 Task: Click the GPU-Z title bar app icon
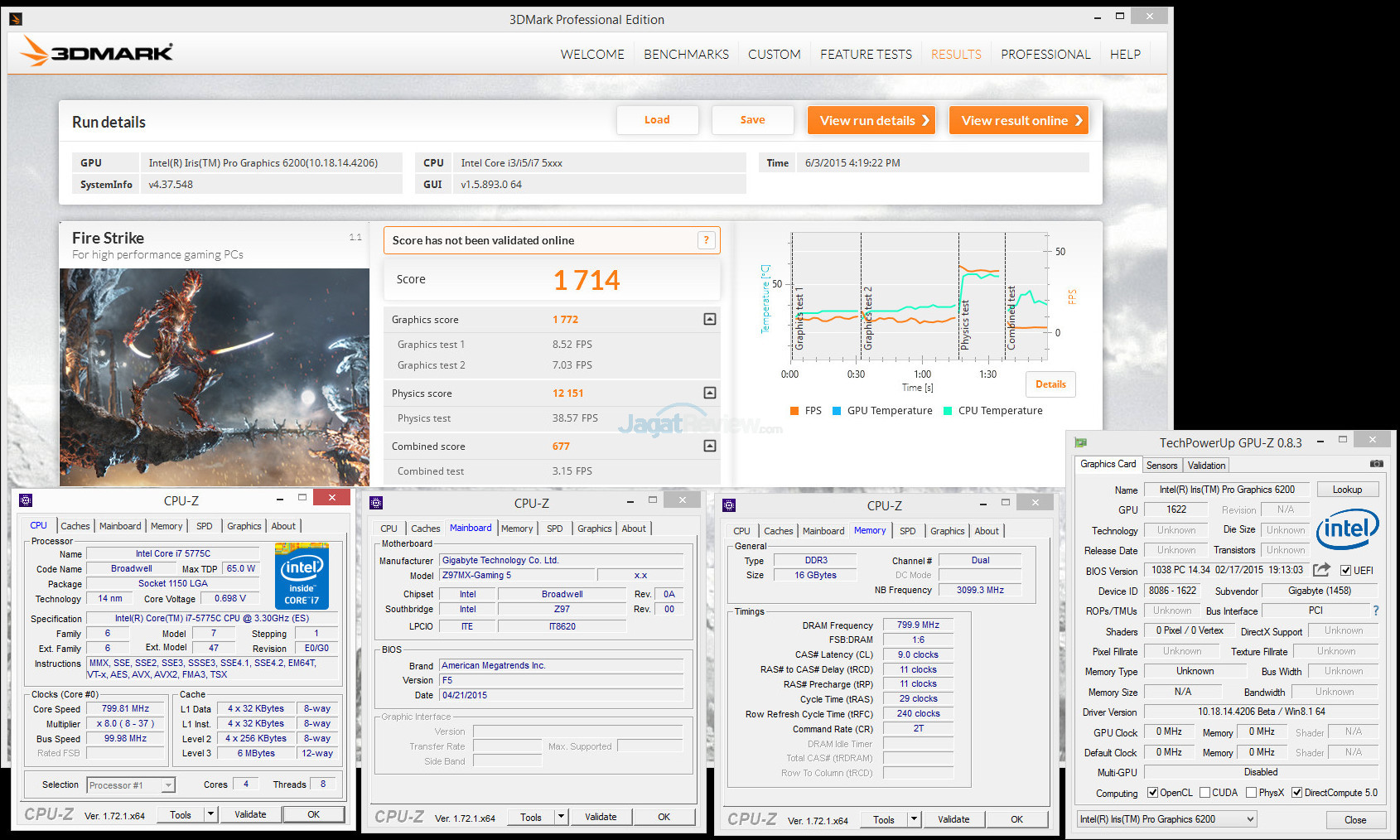(x=1081, y=442)
